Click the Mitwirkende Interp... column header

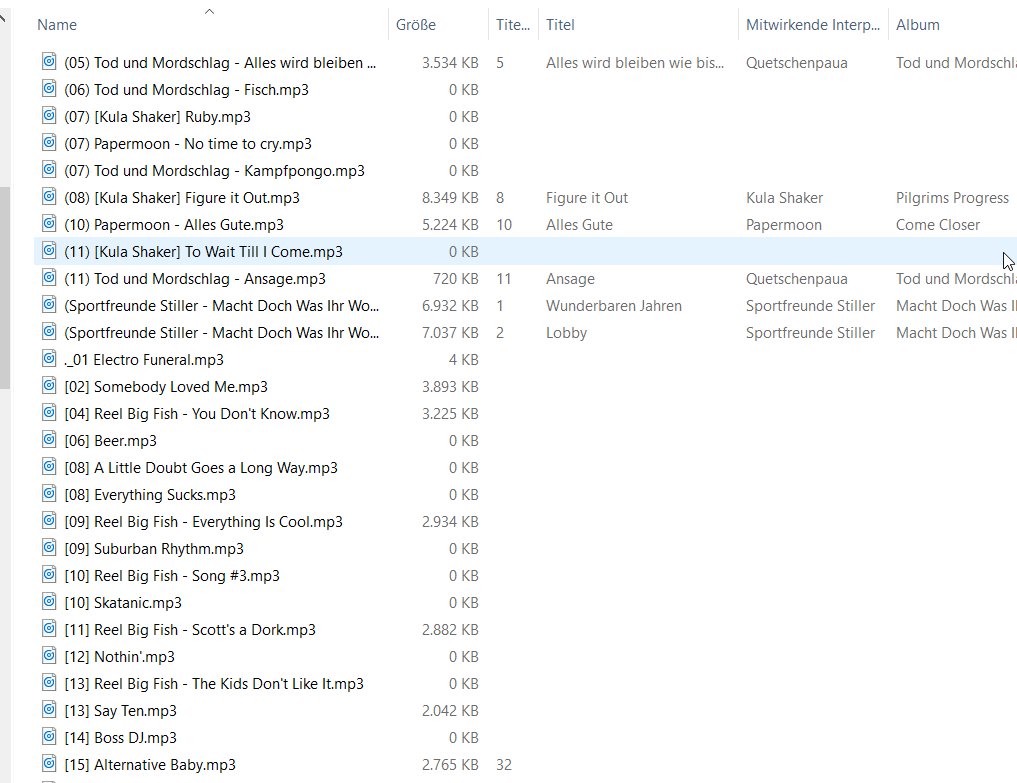(x=813, y=25)
